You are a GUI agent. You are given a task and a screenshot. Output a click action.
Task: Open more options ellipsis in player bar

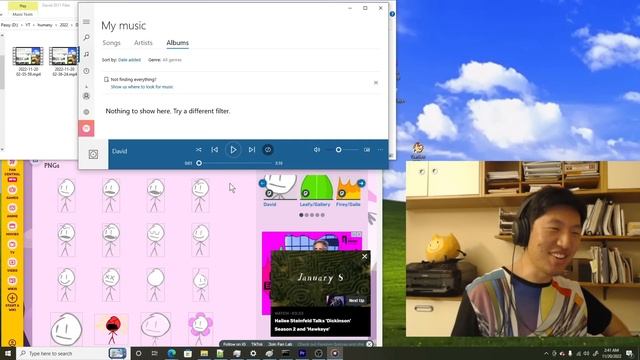point(380,150)
